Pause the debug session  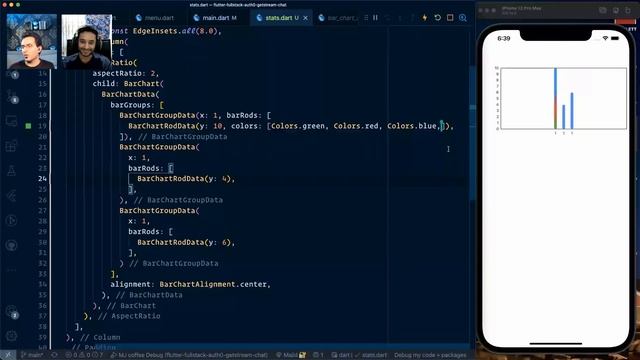click(x=375, y=18)
